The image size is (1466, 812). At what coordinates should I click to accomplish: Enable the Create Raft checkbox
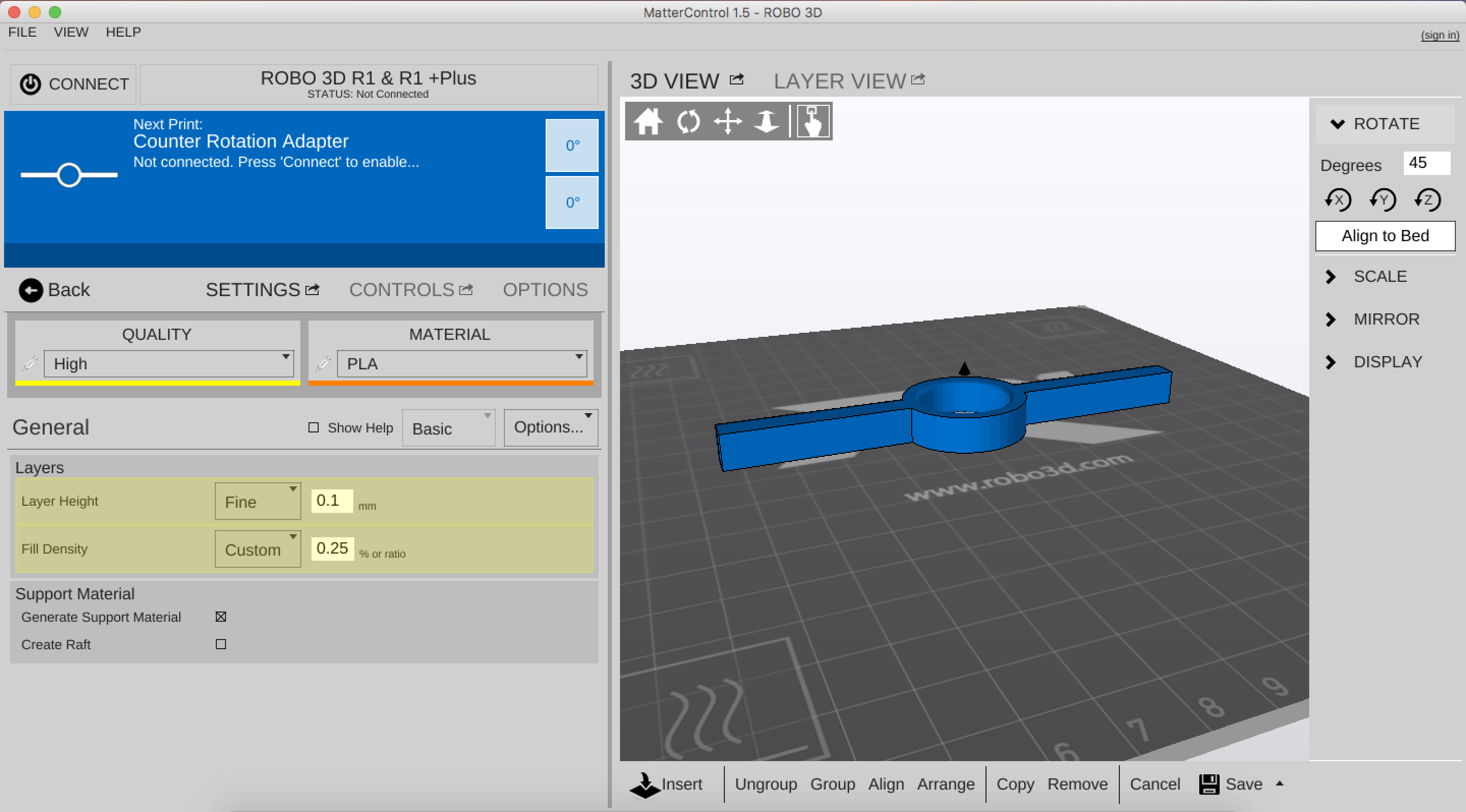(221, 644)
